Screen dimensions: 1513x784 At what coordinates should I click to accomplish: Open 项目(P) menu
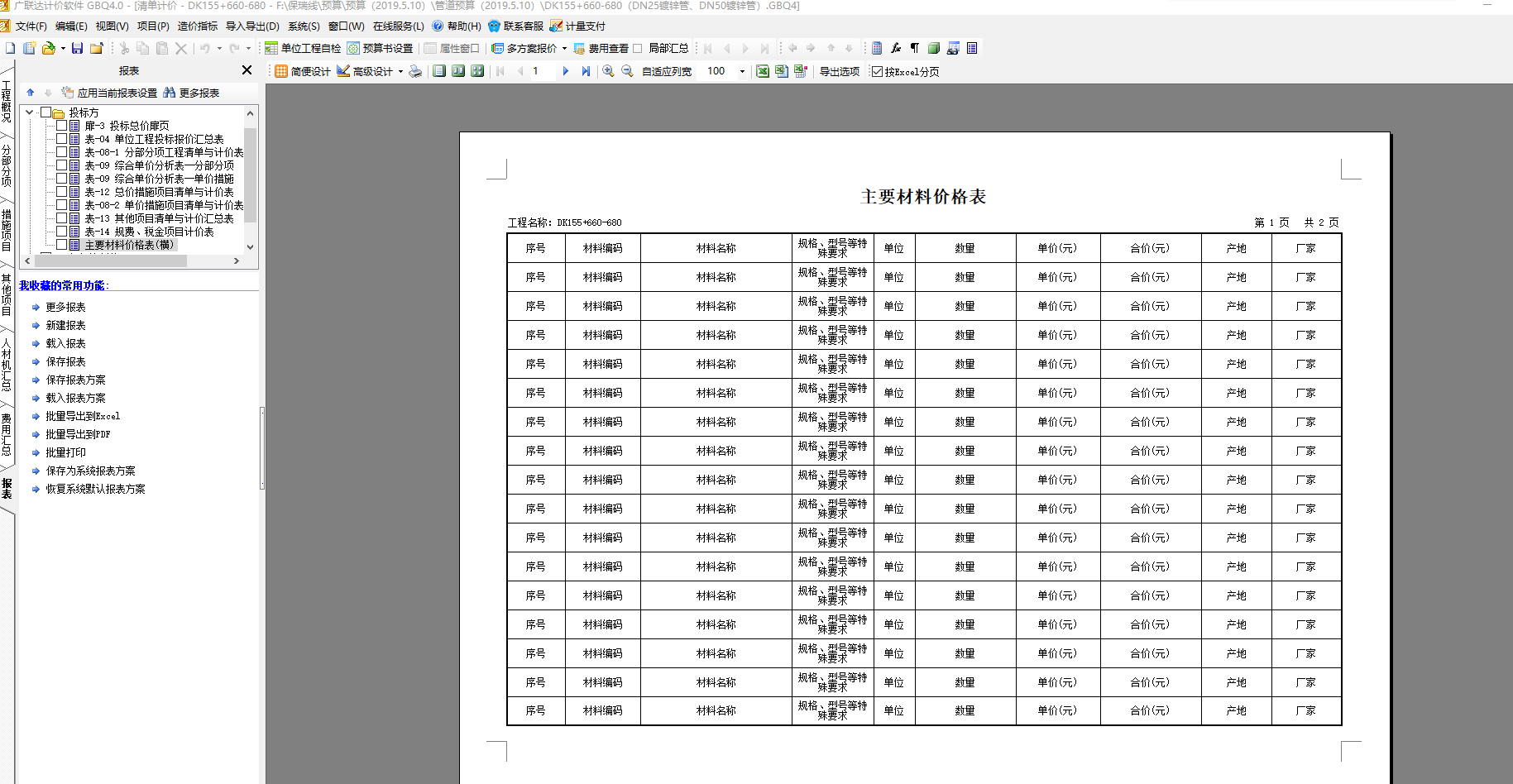[152, 26]
